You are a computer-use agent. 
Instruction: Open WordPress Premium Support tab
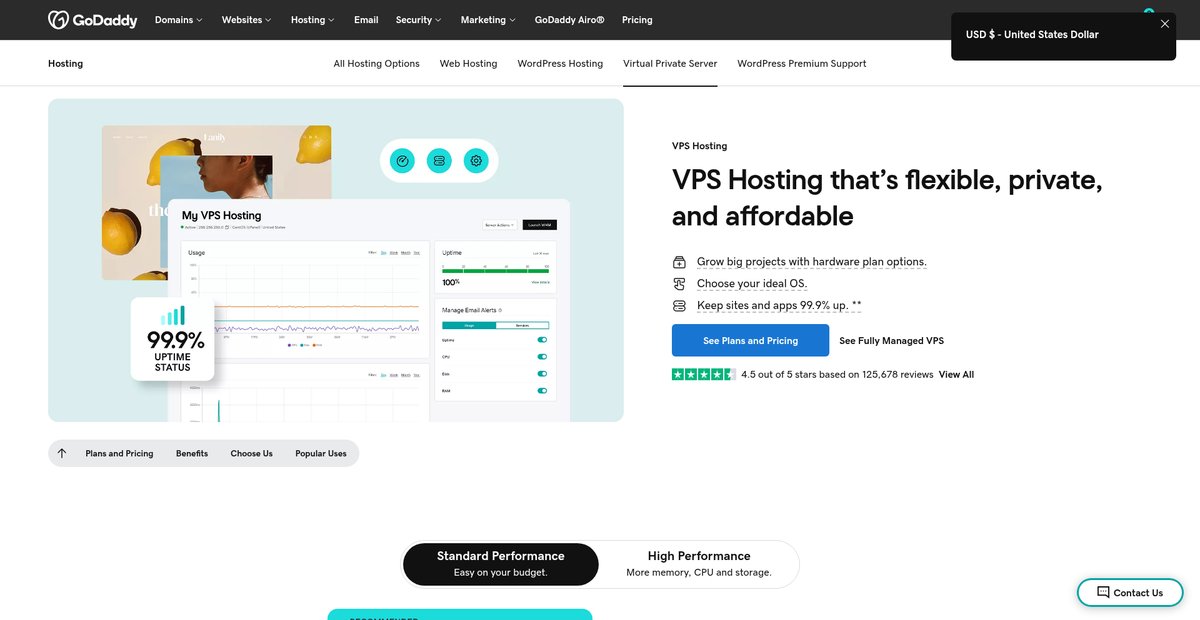click(x=802, y=64)
